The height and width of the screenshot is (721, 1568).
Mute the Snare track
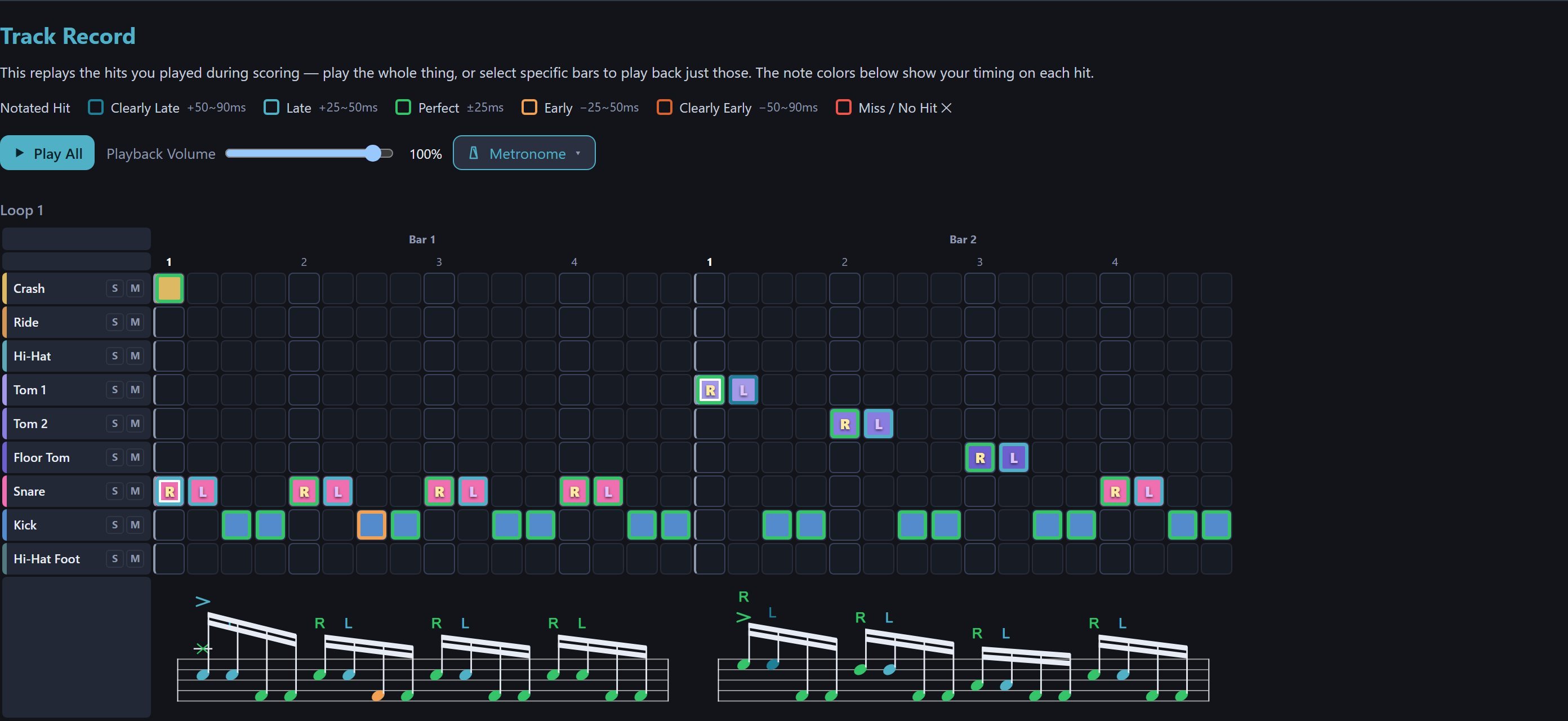135,491
